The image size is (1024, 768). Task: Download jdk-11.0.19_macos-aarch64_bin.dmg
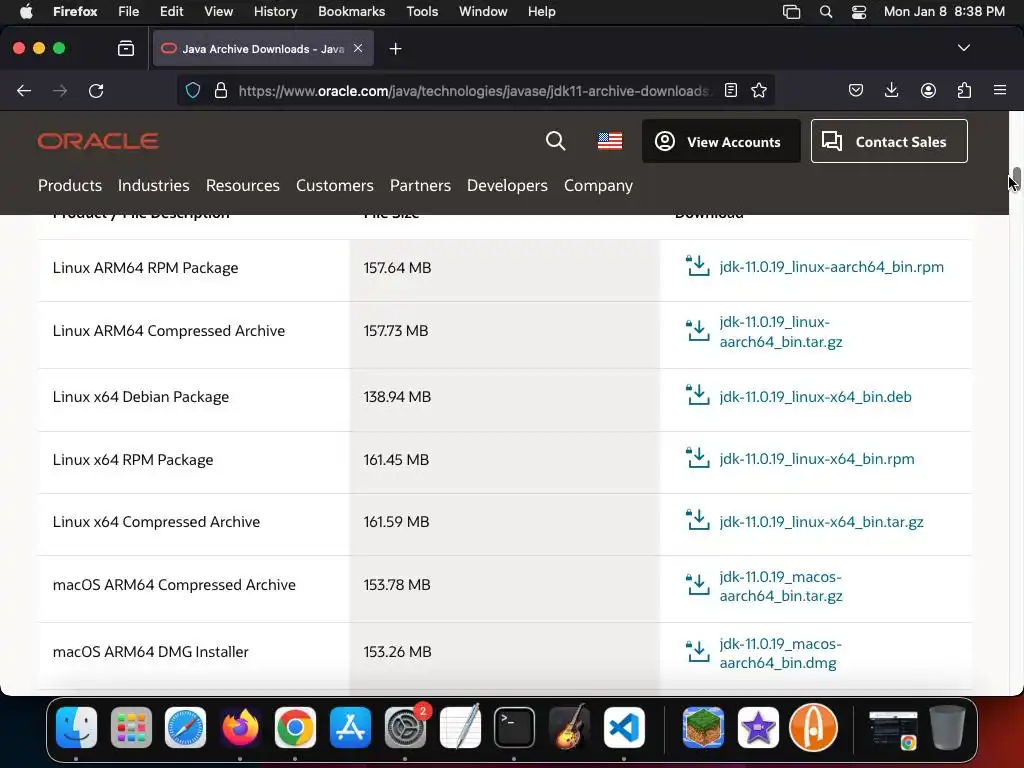pos(780,653)
